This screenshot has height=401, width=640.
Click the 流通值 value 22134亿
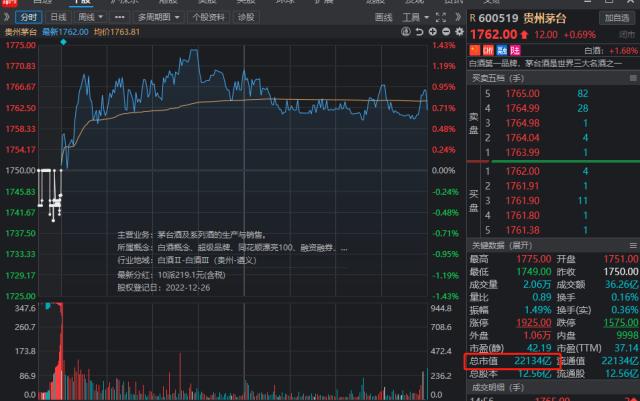(x=620, y=361)
